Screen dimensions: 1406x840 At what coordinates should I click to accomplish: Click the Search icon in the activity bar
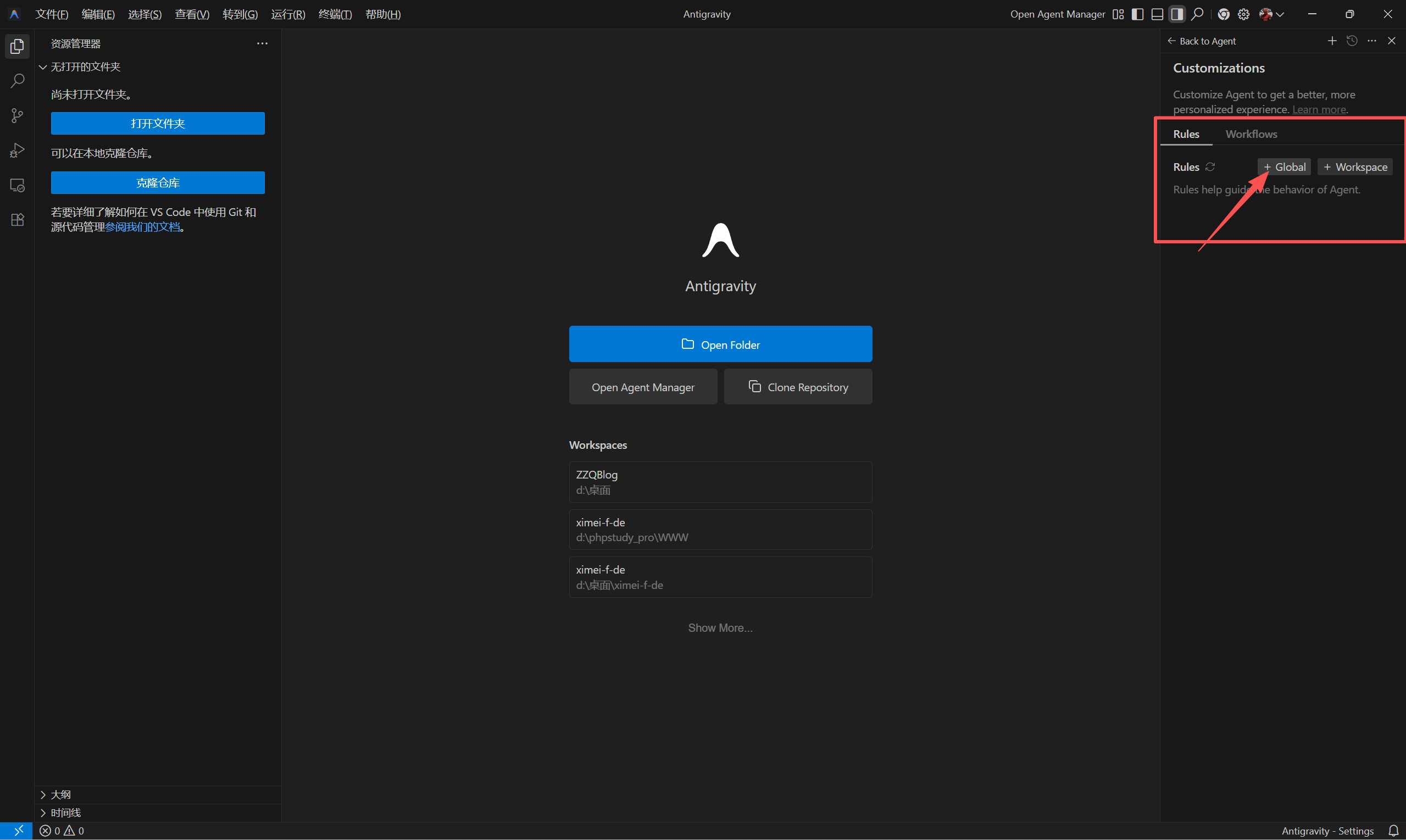[x=17, y=81]
